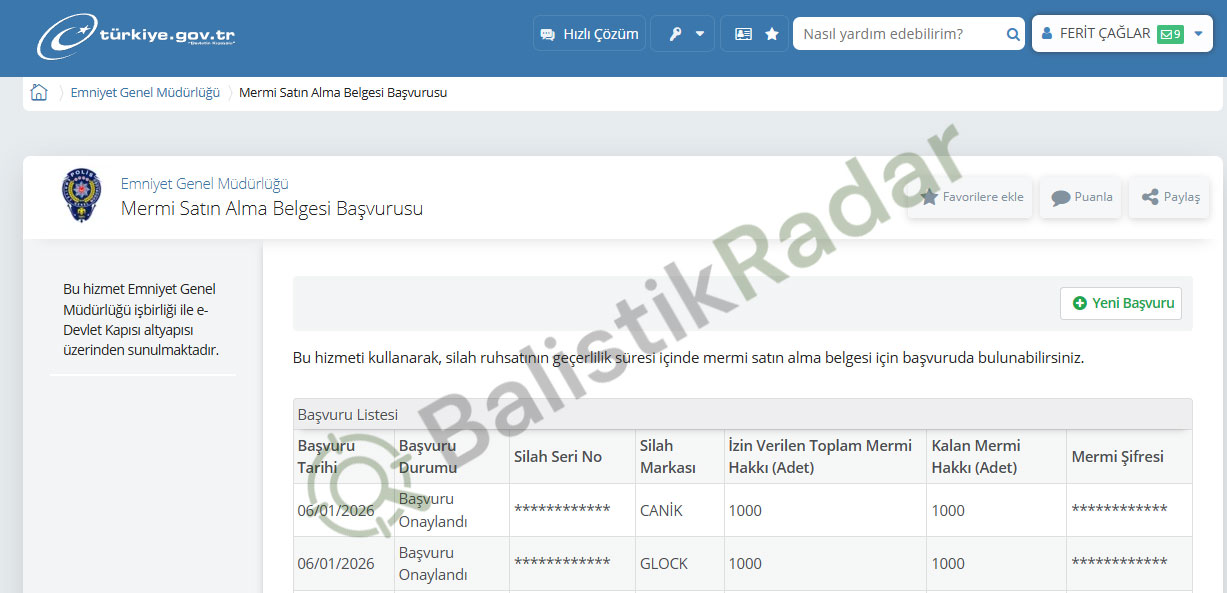Click the 06/01/2026 date in GLOCK row

336,564
